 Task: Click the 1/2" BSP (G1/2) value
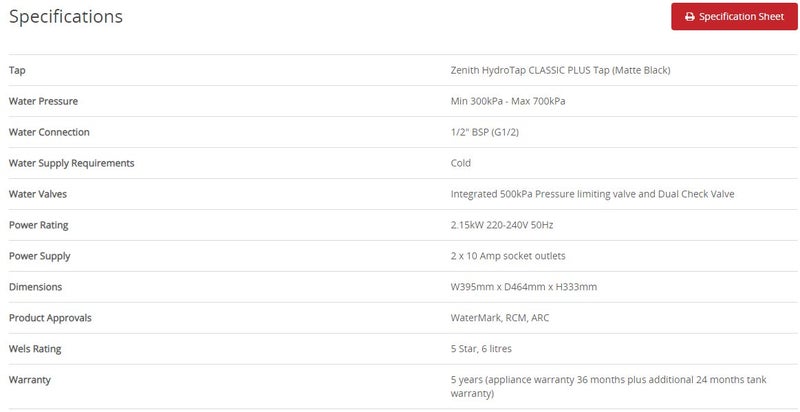[485, 132]
